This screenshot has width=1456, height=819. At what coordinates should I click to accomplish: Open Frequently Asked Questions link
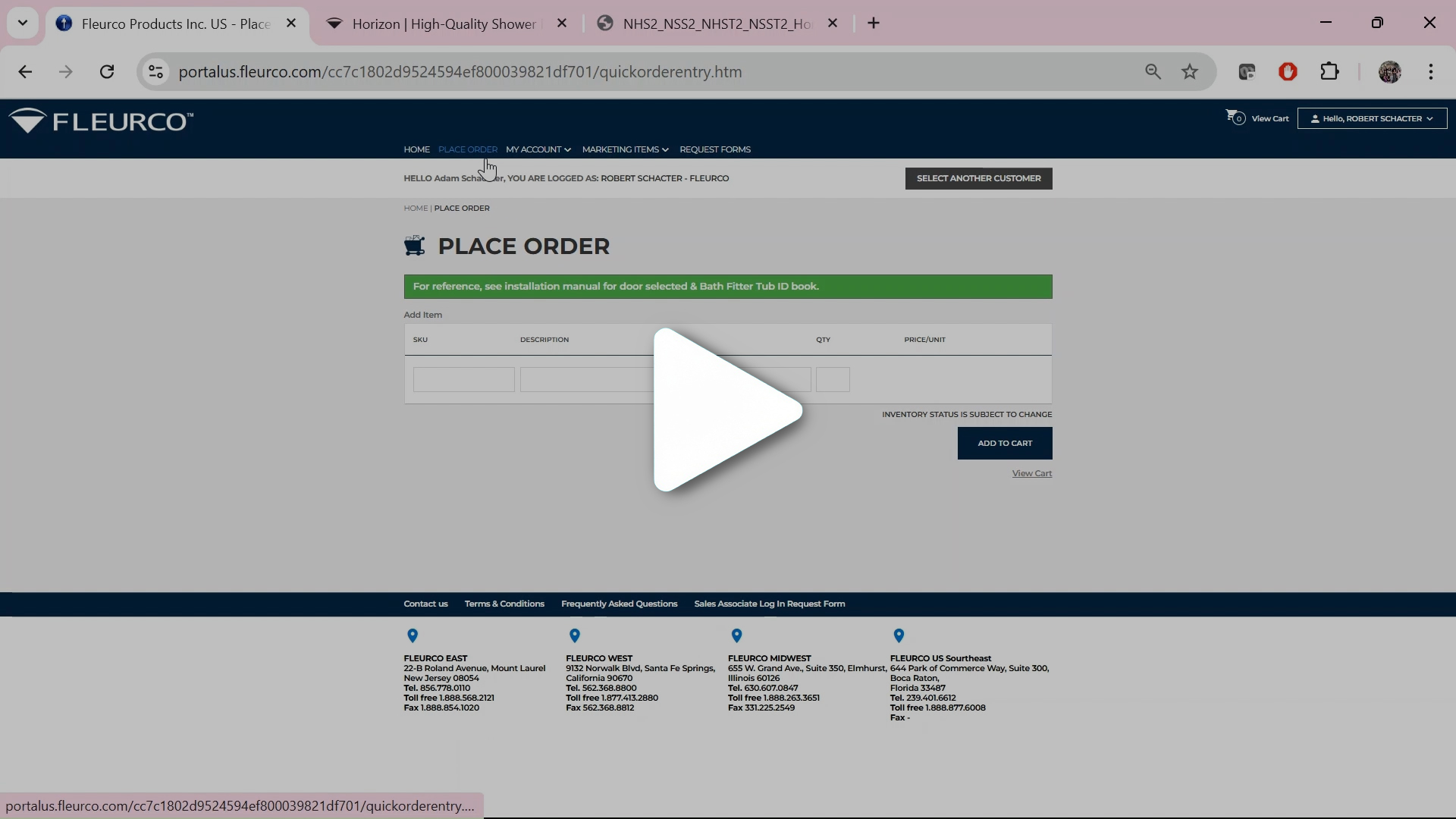click(619, 604)
